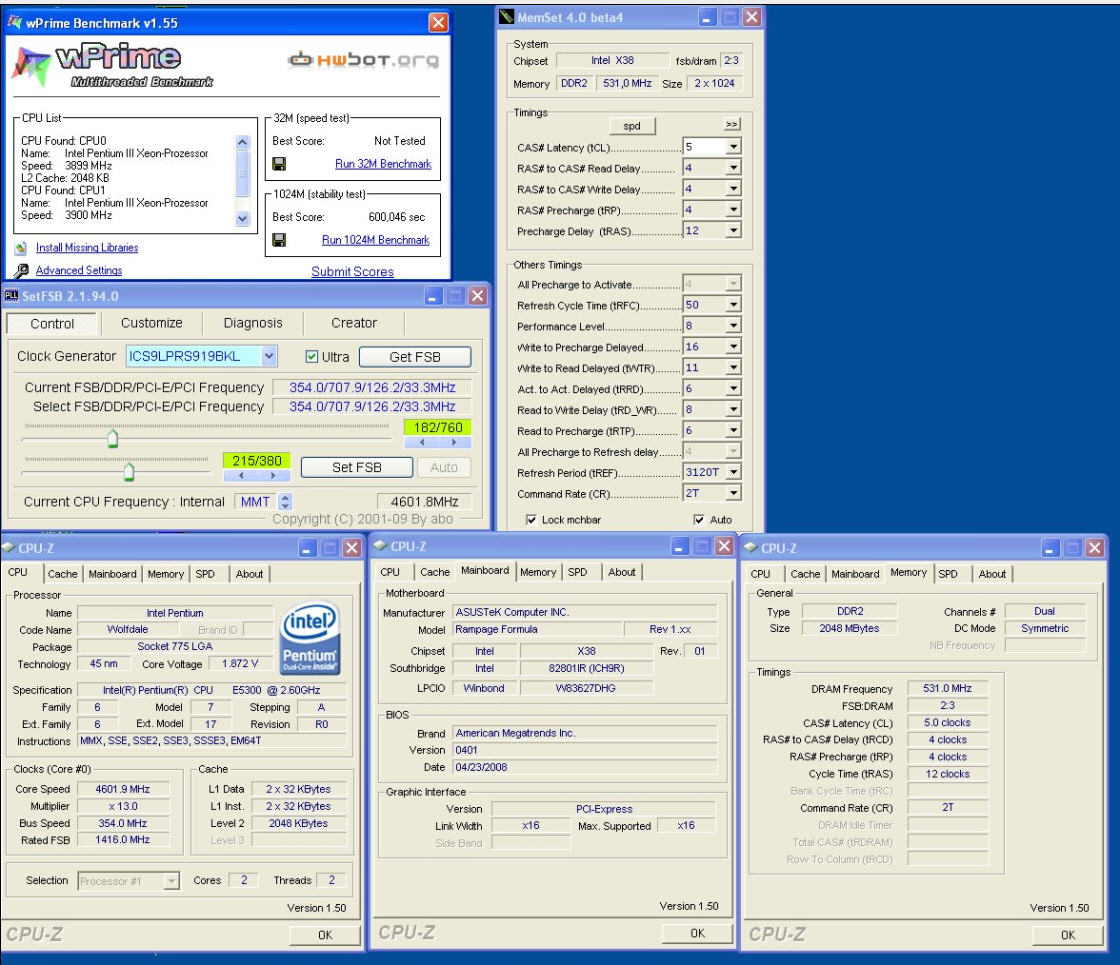Open Memory tab in left CPU-Z window
Viewport: 1120px width, 965px height.
point(166,574)
